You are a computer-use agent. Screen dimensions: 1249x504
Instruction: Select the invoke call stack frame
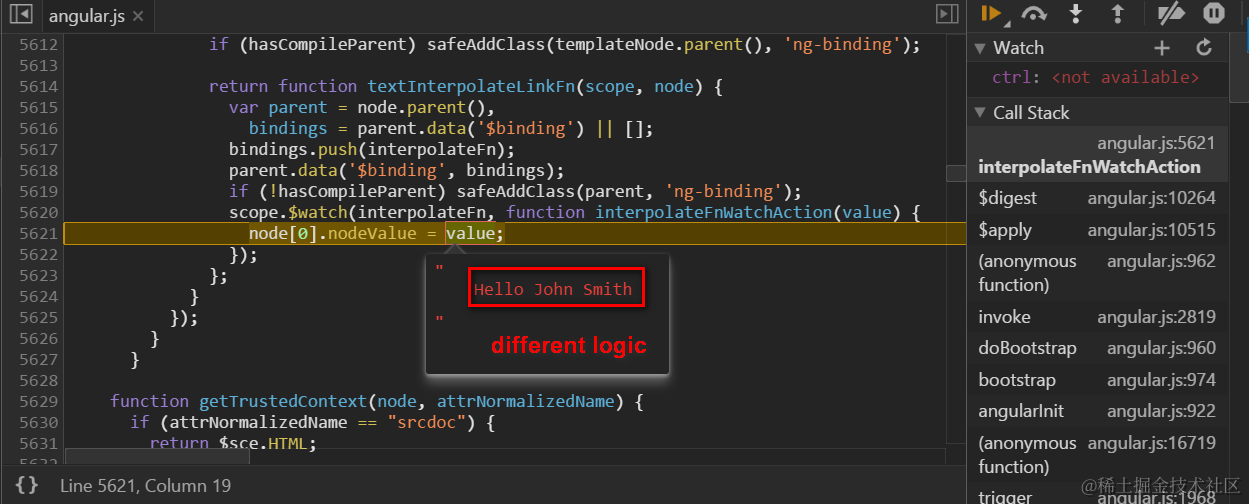tap(1097, 317)
